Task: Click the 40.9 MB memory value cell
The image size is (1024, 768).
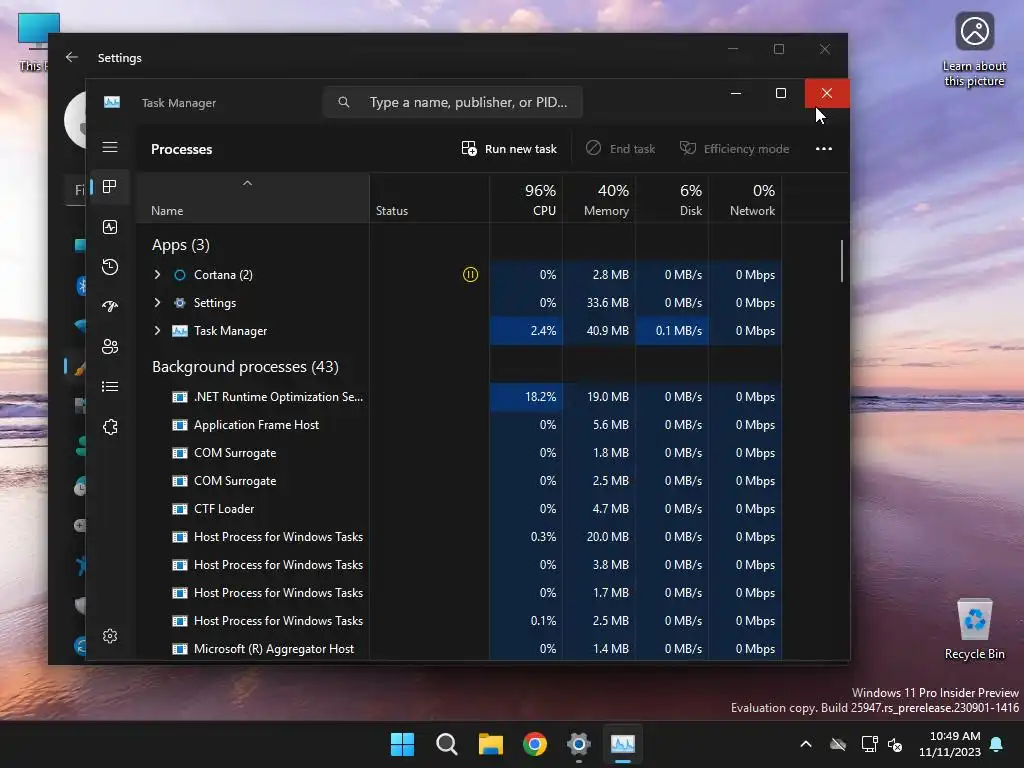Action: click(x=599, y=330)
